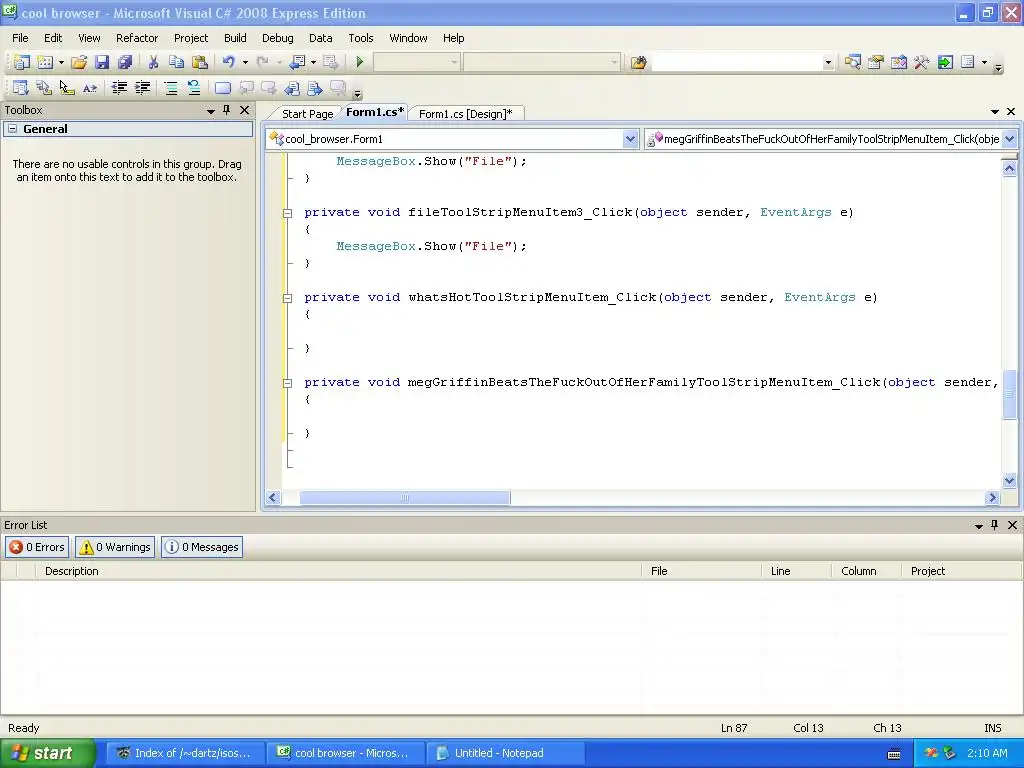Image resolution: width=1024 pixels, height=768 pixels.
Task: Click inside the Find text box on the toolbar
Action: (x=737, y=62)
